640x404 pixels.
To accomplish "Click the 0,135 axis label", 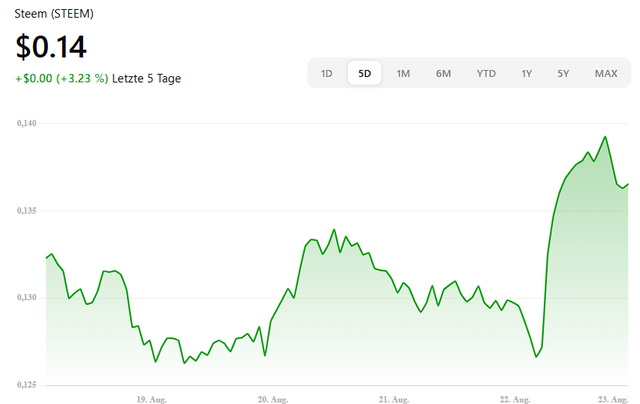I will click(27, 211).
